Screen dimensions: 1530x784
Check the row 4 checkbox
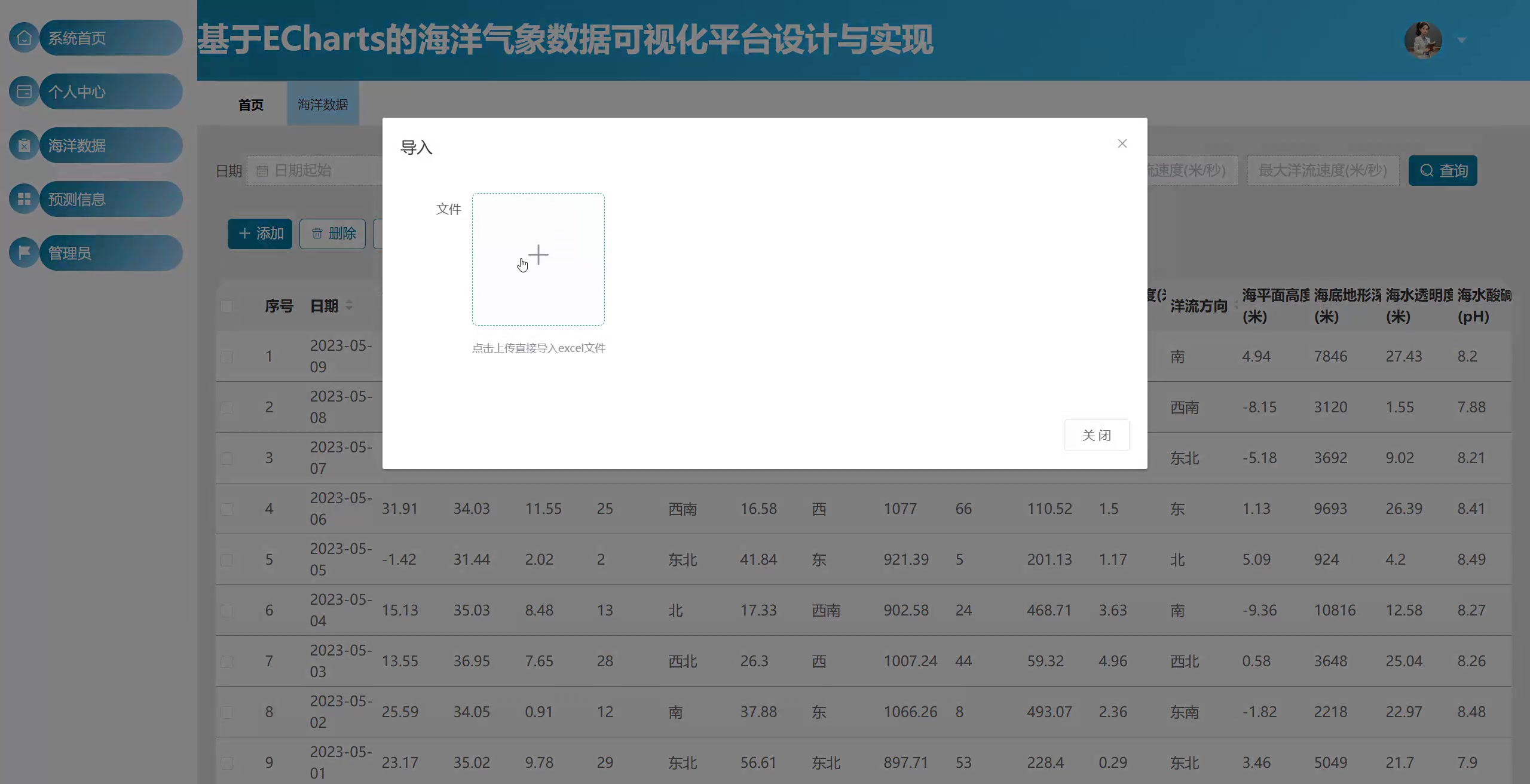coord(227,509)
